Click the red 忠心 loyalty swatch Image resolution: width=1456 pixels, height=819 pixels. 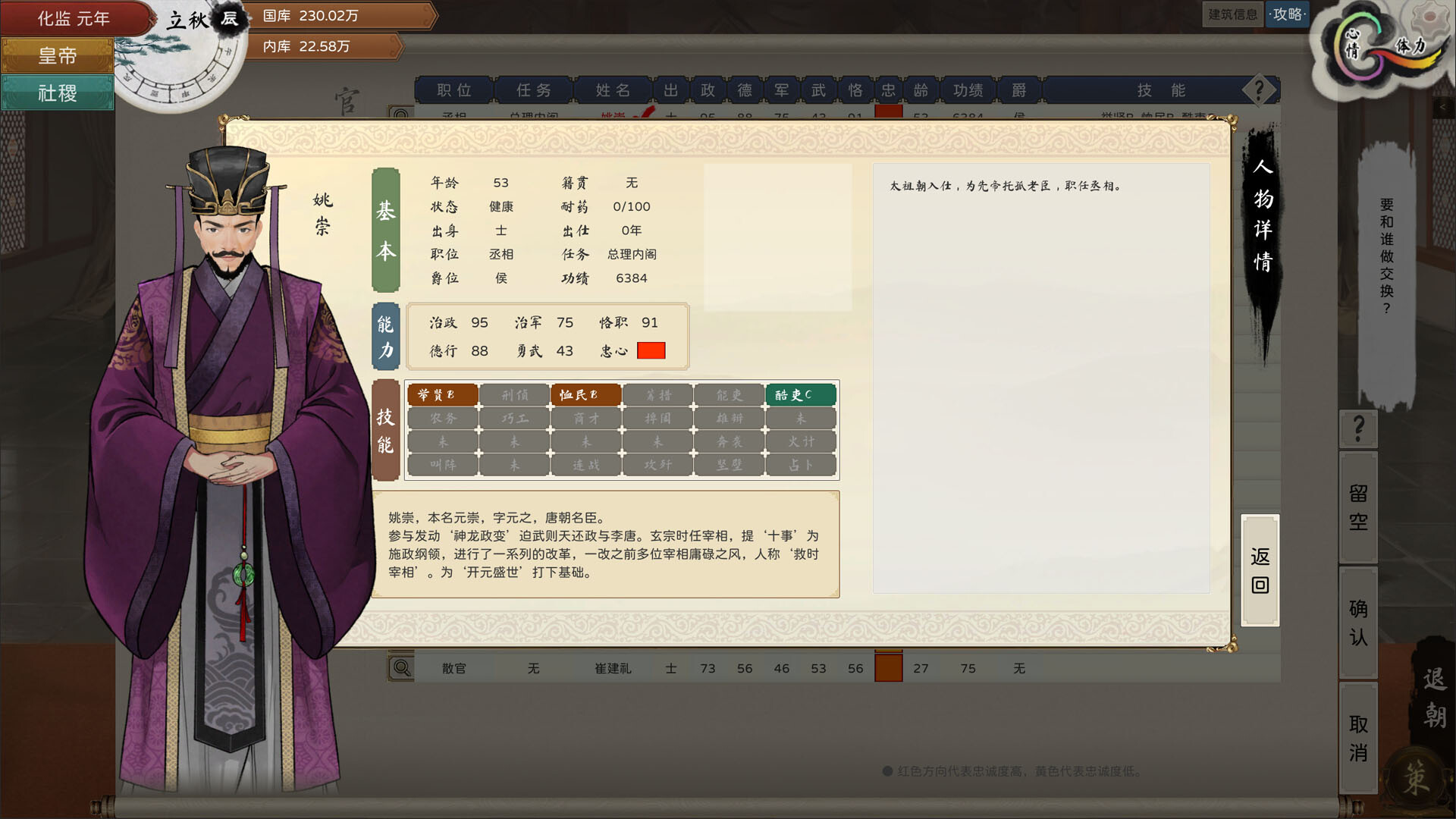click(651, 351)
